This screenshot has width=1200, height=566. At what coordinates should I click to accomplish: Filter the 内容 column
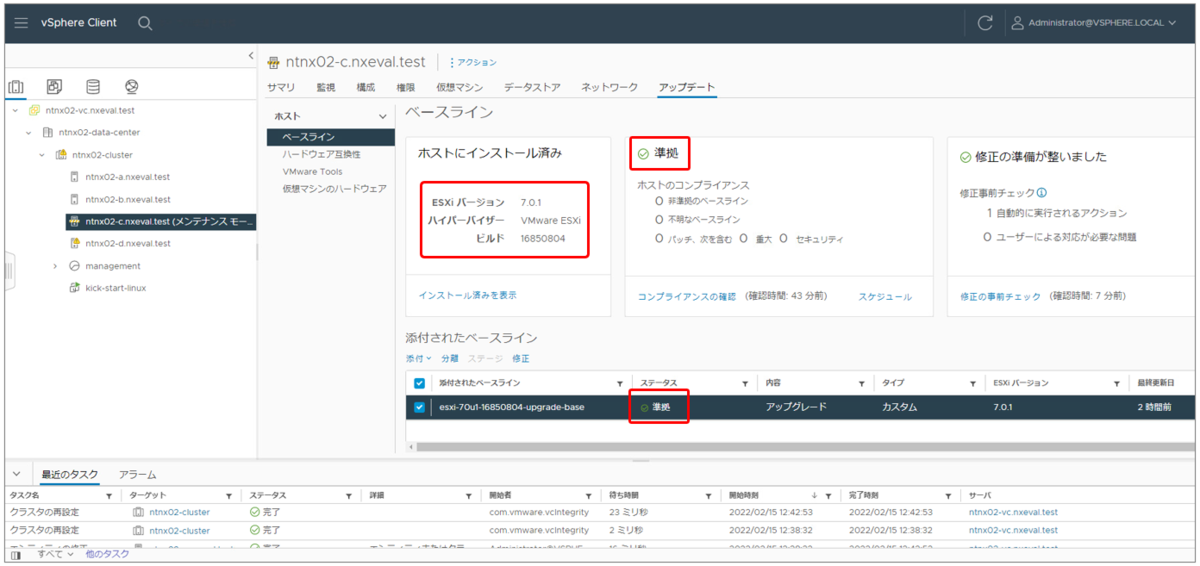(x=861, y=384)
